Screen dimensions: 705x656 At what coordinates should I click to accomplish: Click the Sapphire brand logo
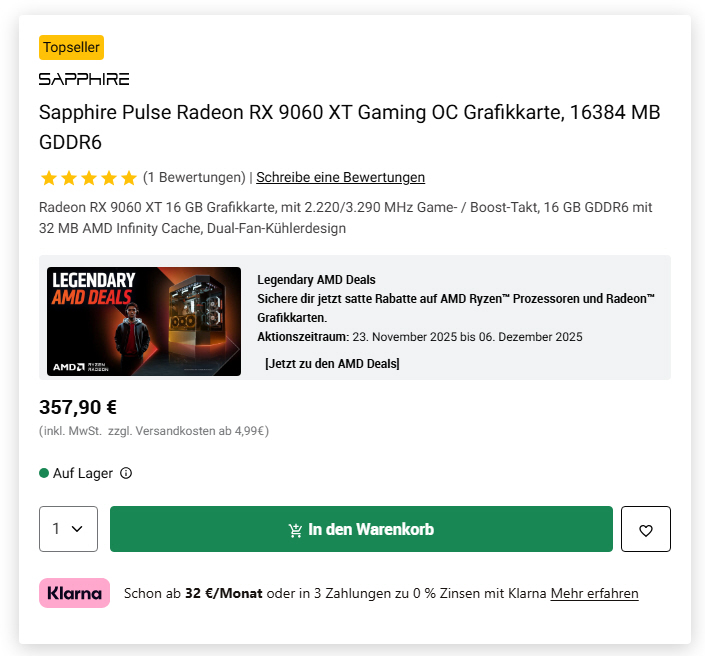click(x=84, y=79)
